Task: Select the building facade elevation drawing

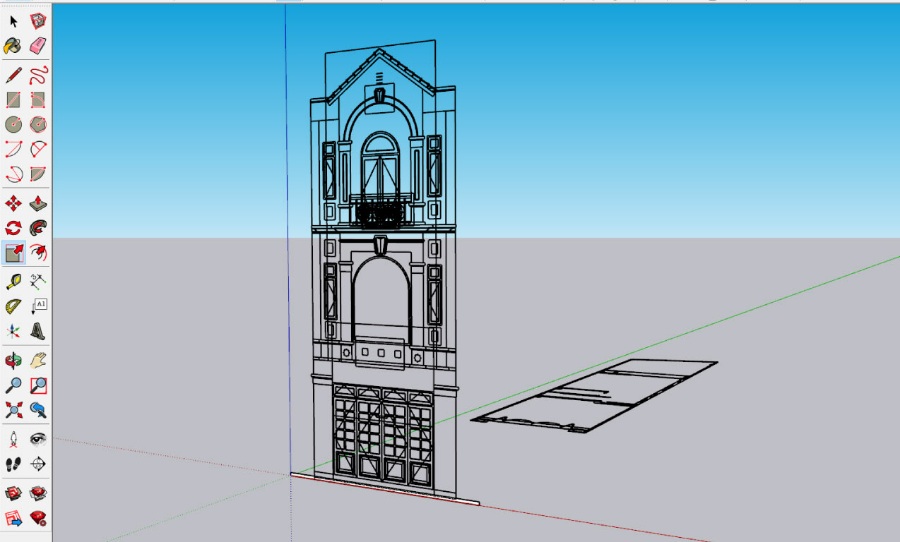Action: (x=383, y=270)
